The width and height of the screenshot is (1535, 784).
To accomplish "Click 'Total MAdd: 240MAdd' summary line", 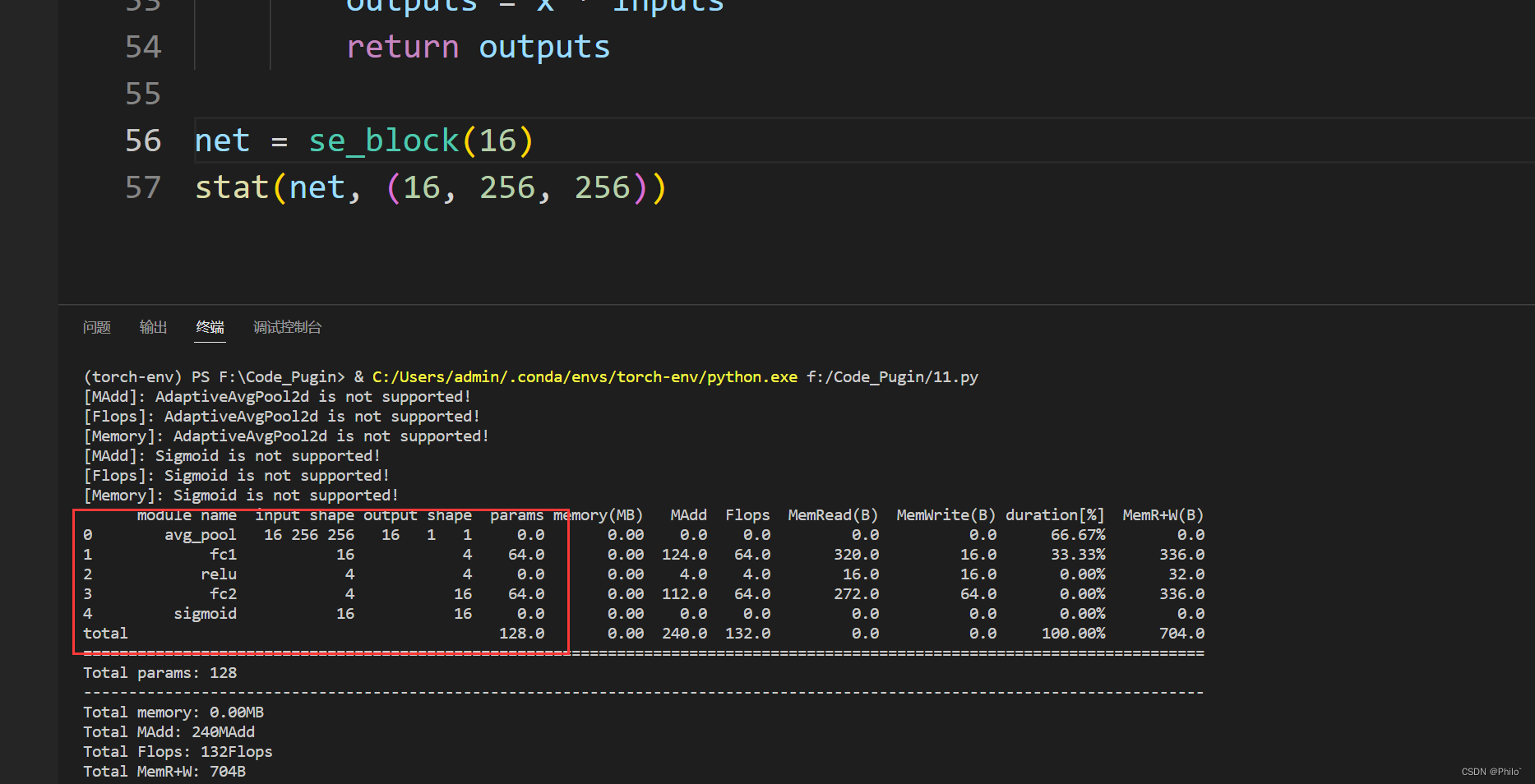I will pos(169,732).
